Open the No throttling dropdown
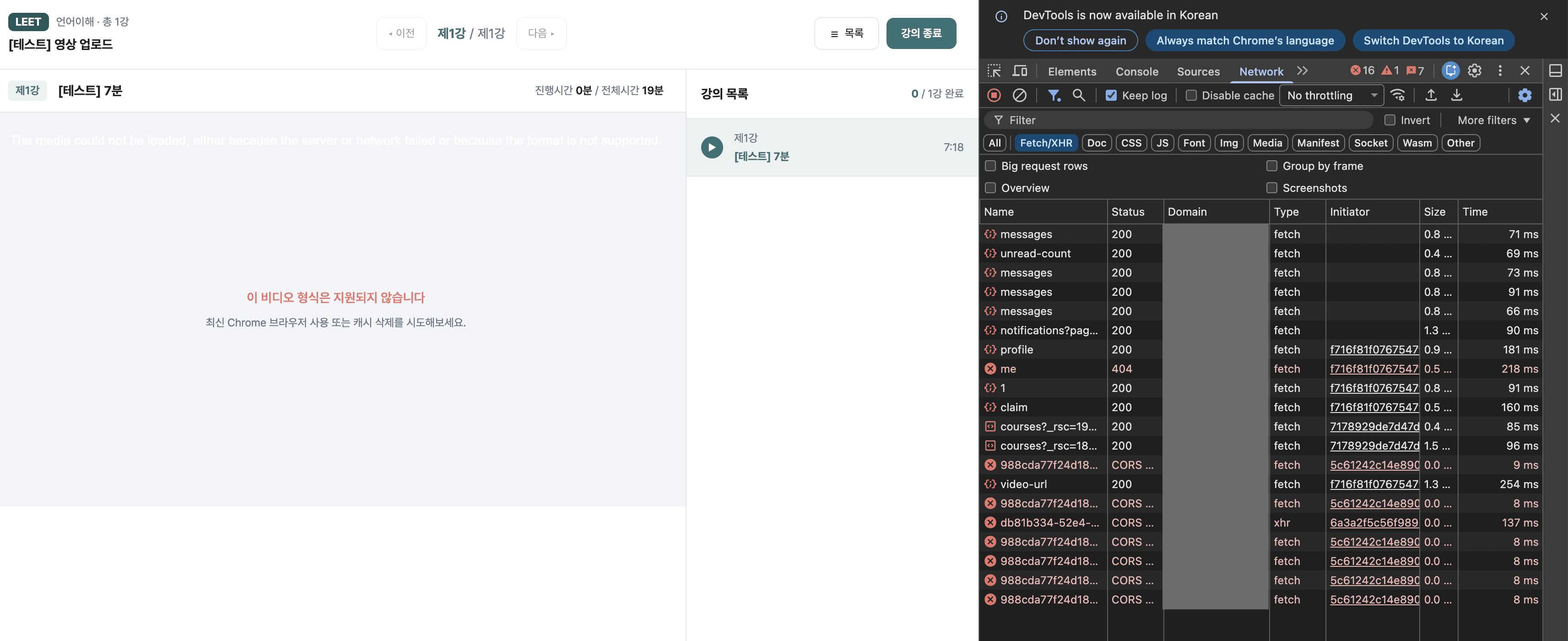This screenshot has height=641, width=1568. click(x=1331, y=96)
